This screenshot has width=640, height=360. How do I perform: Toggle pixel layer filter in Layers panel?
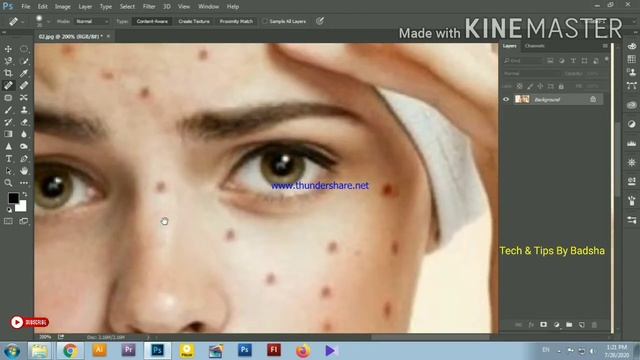click(x=550, y=61)
